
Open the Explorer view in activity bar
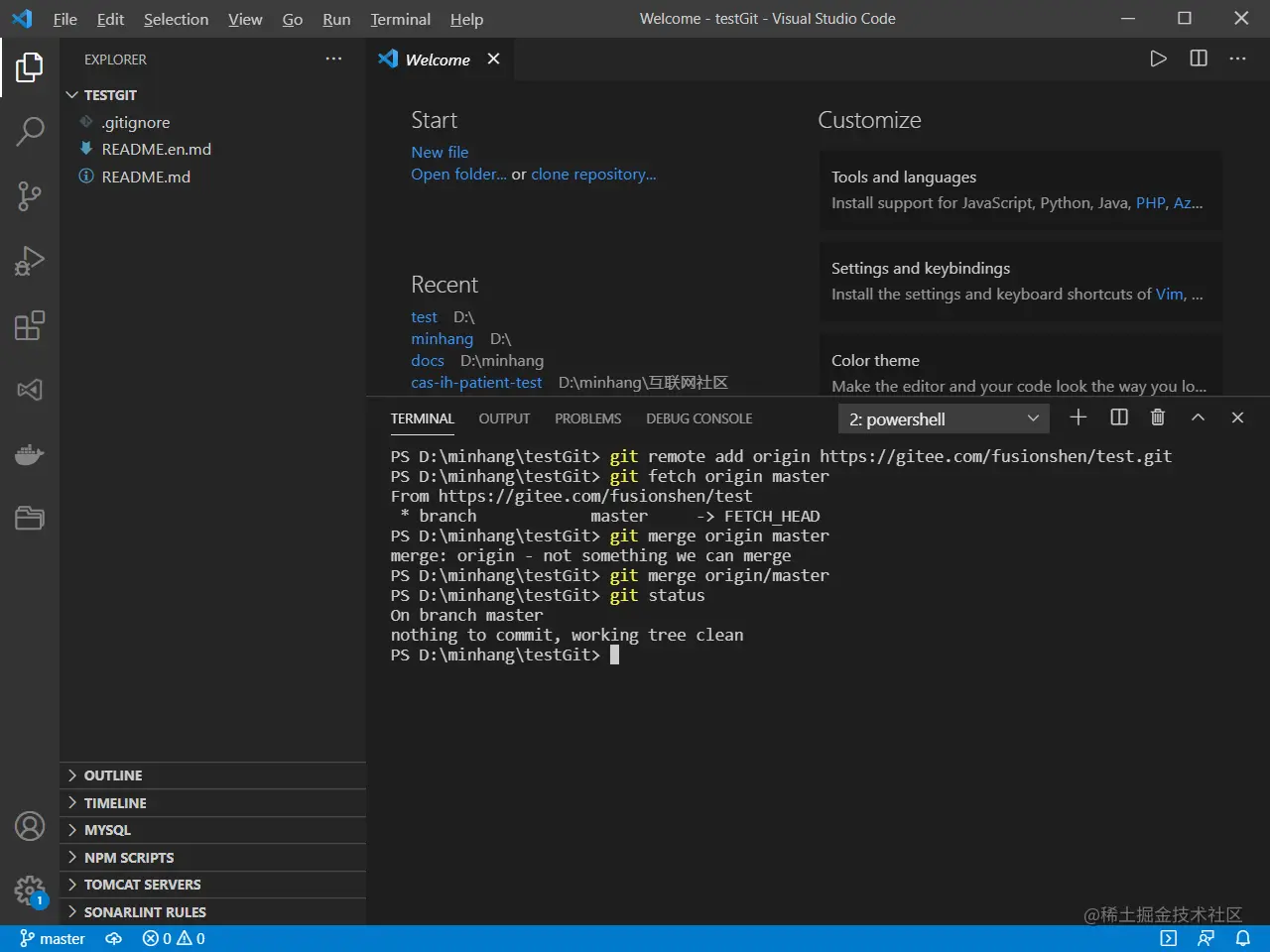point(30,67)
